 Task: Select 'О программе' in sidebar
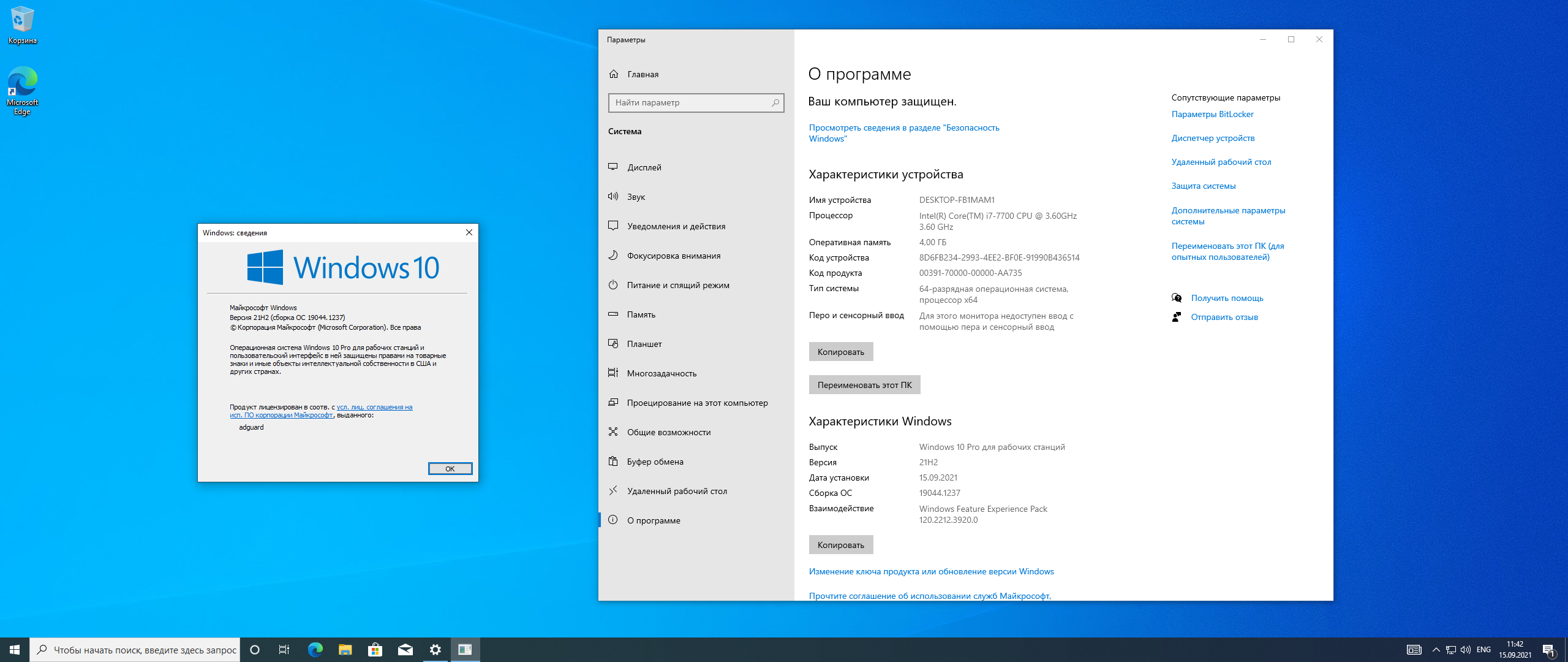tap(696, 520)
